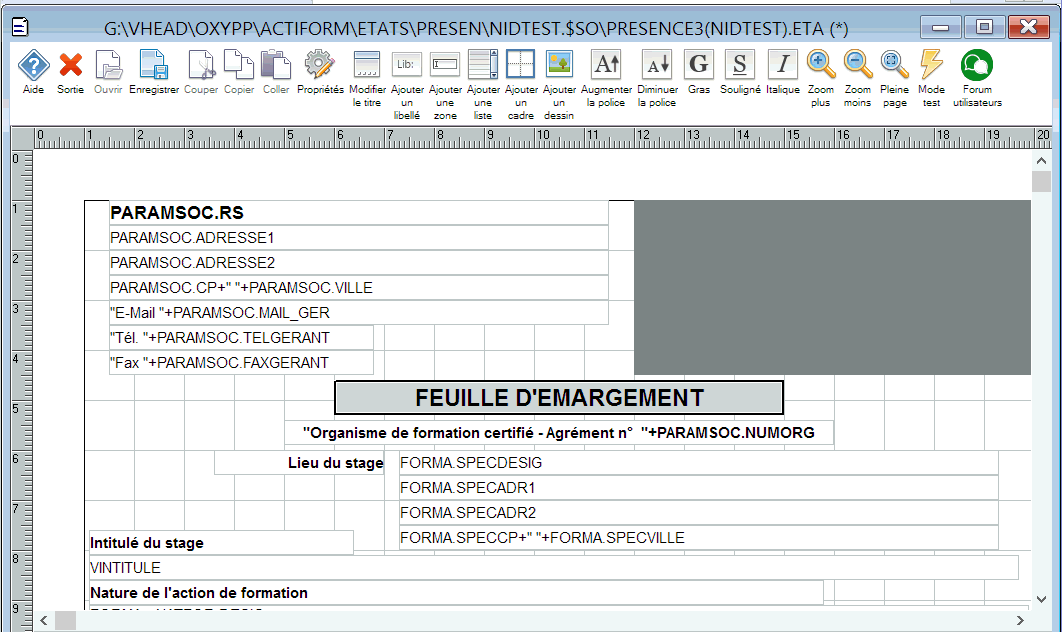Select the FEUILLE D'EMARGEMENT title box
Viewport: 1062px width, 632px height.
tap(559, 398)
